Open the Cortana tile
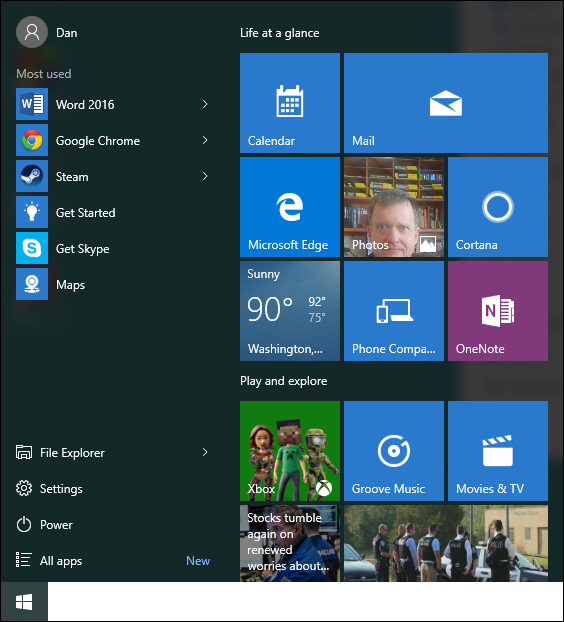564x622 pixels. pos(498,207)
